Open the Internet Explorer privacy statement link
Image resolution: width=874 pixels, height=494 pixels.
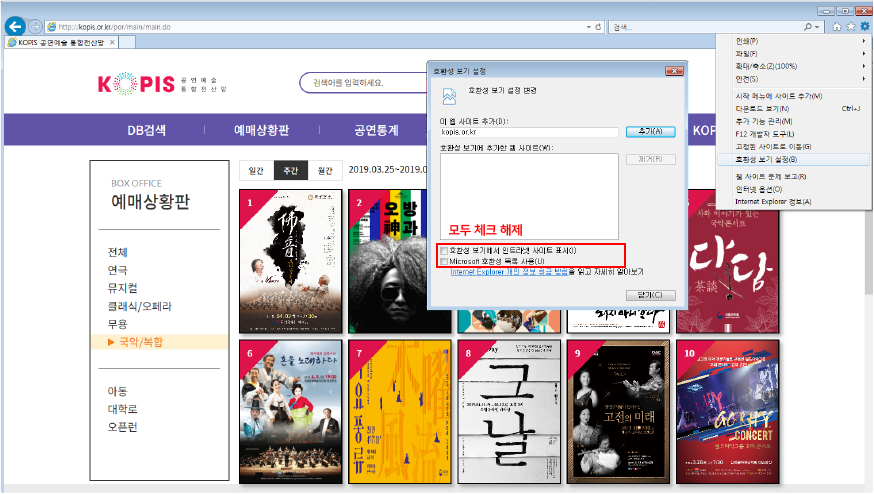point(509,272)
